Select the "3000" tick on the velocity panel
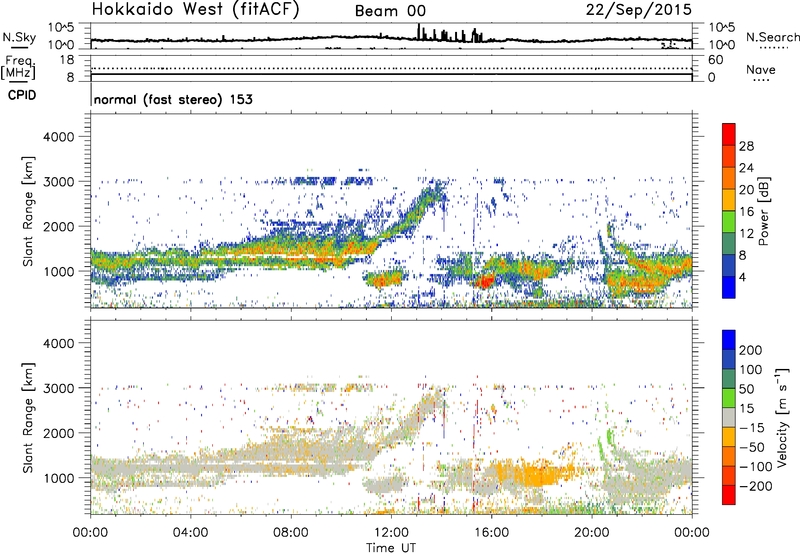 [x=59, y=388]
